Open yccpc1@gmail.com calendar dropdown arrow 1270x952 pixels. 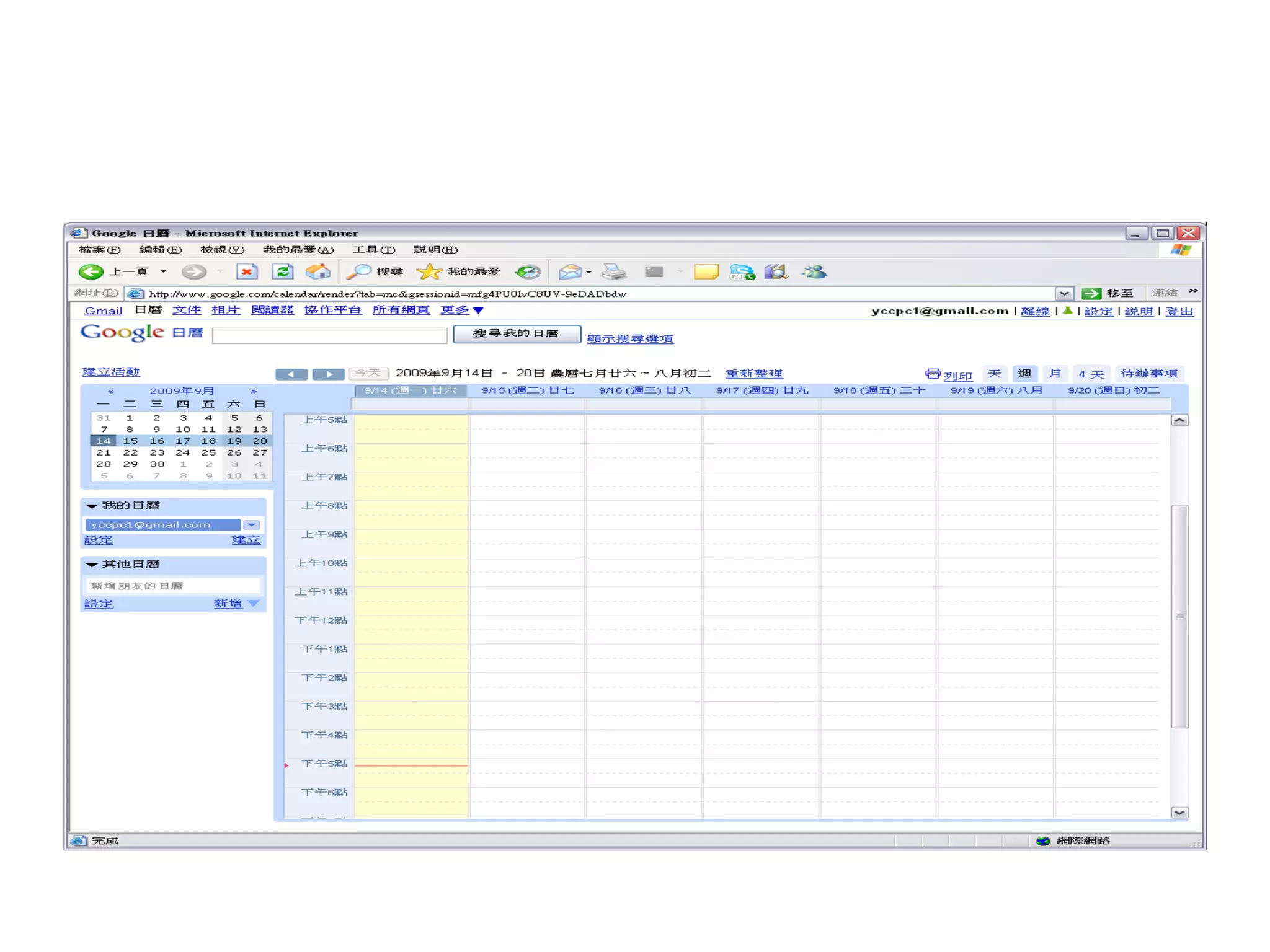pyautogui.click(x=252, y=525)
